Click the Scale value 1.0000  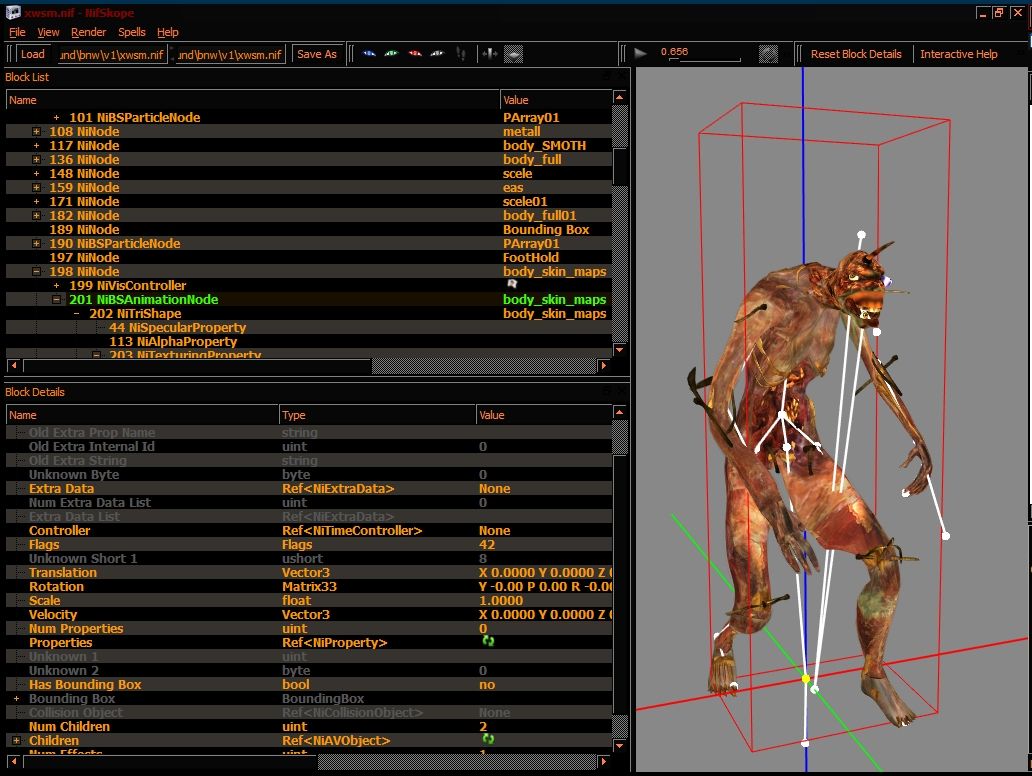[x=501, y=600]
